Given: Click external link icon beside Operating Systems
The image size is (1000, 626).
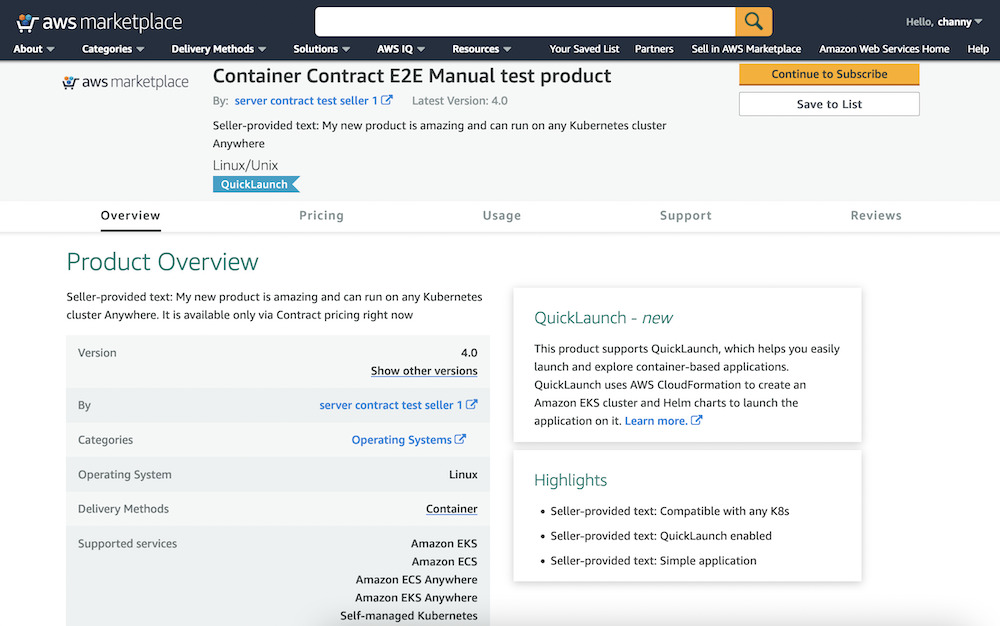Looking at the screenshot, I should click(461, 439).
